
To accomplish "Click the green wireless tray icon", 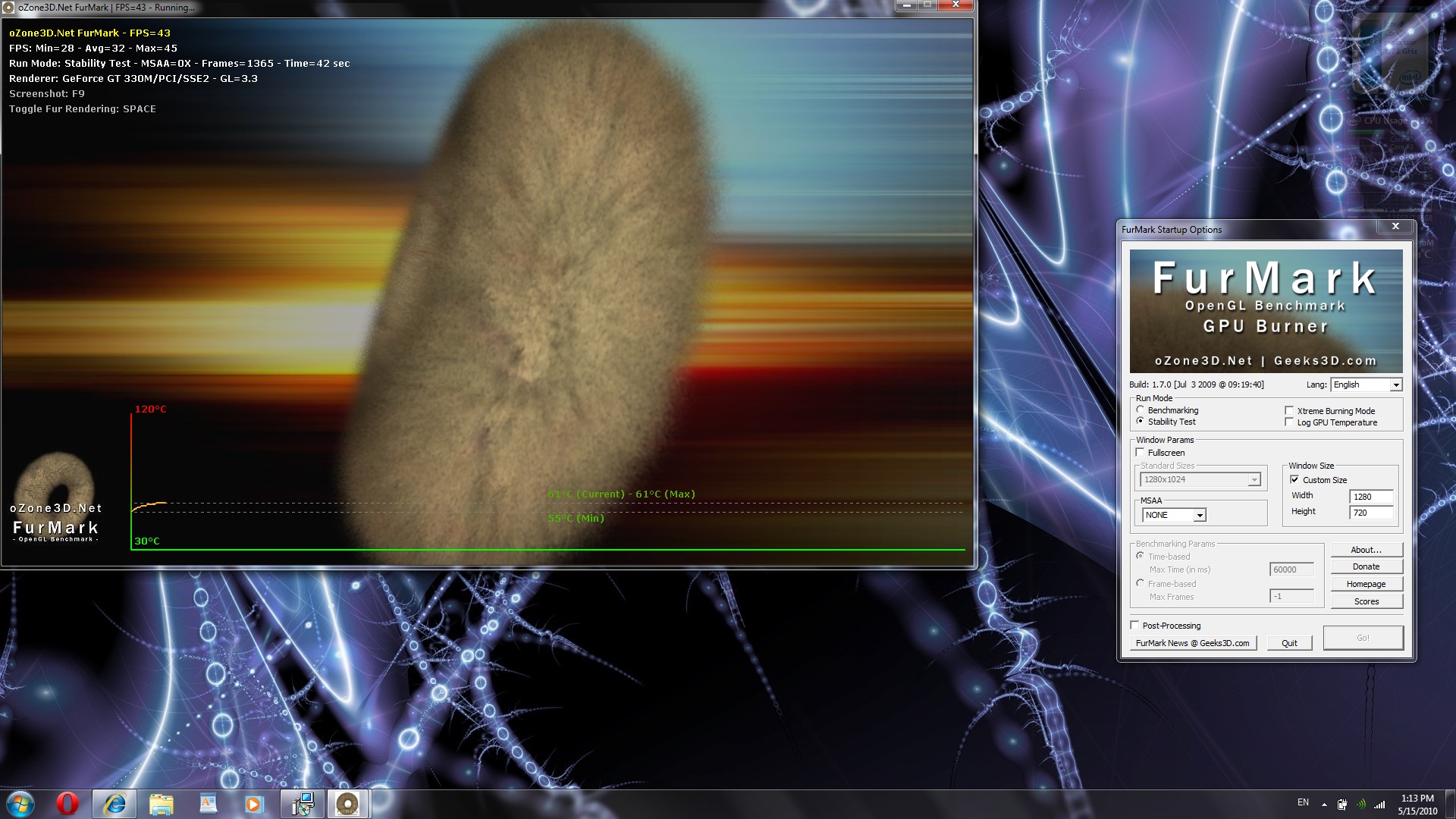I will [1361, 805].
